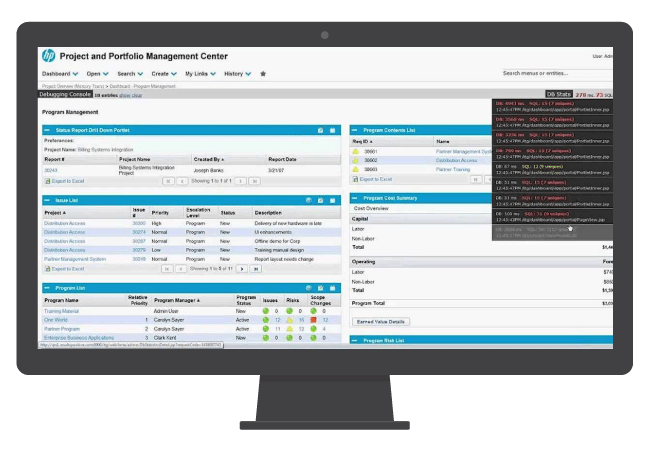Open Training Material program link
This screenshot has width=650, height=450.
(61, 311)
